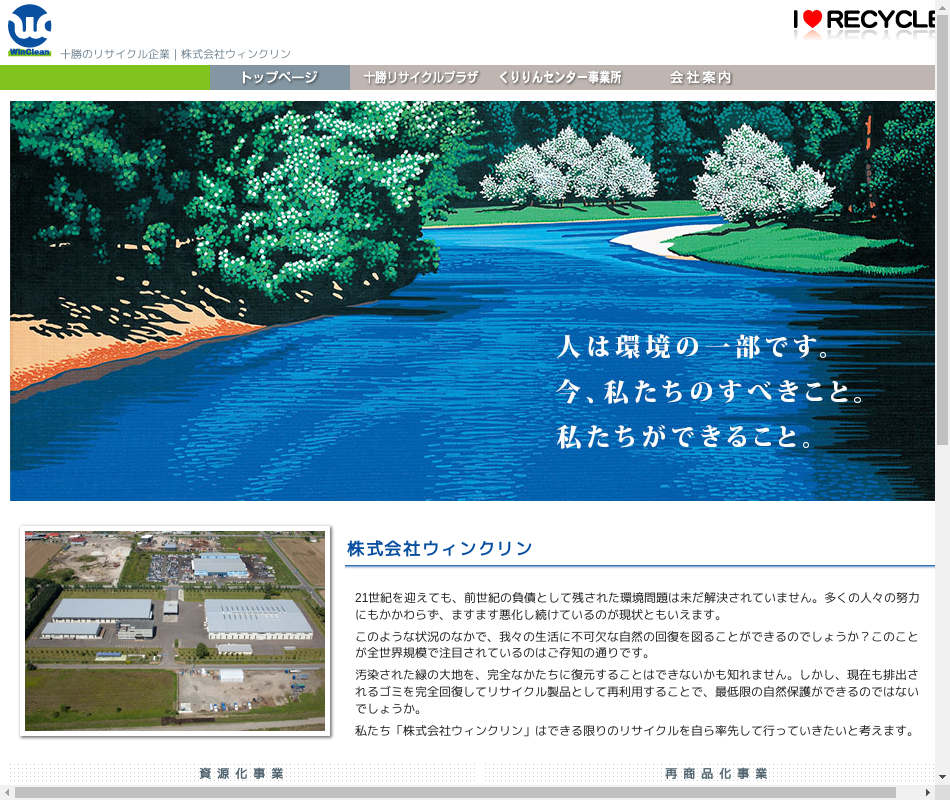Viewport: 950px width, 800px height.
Task: Go to the くりりんセンター事業所 page
Action: [x=559, y=78]
